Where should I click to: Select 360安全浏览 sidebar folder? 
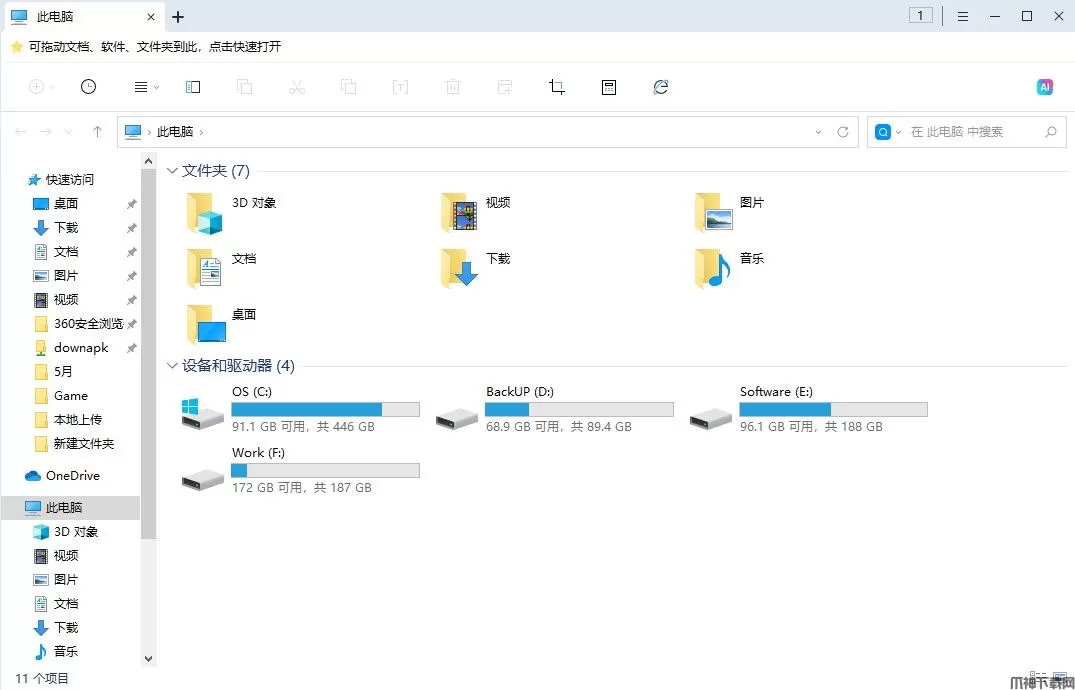tap(79, 324)
